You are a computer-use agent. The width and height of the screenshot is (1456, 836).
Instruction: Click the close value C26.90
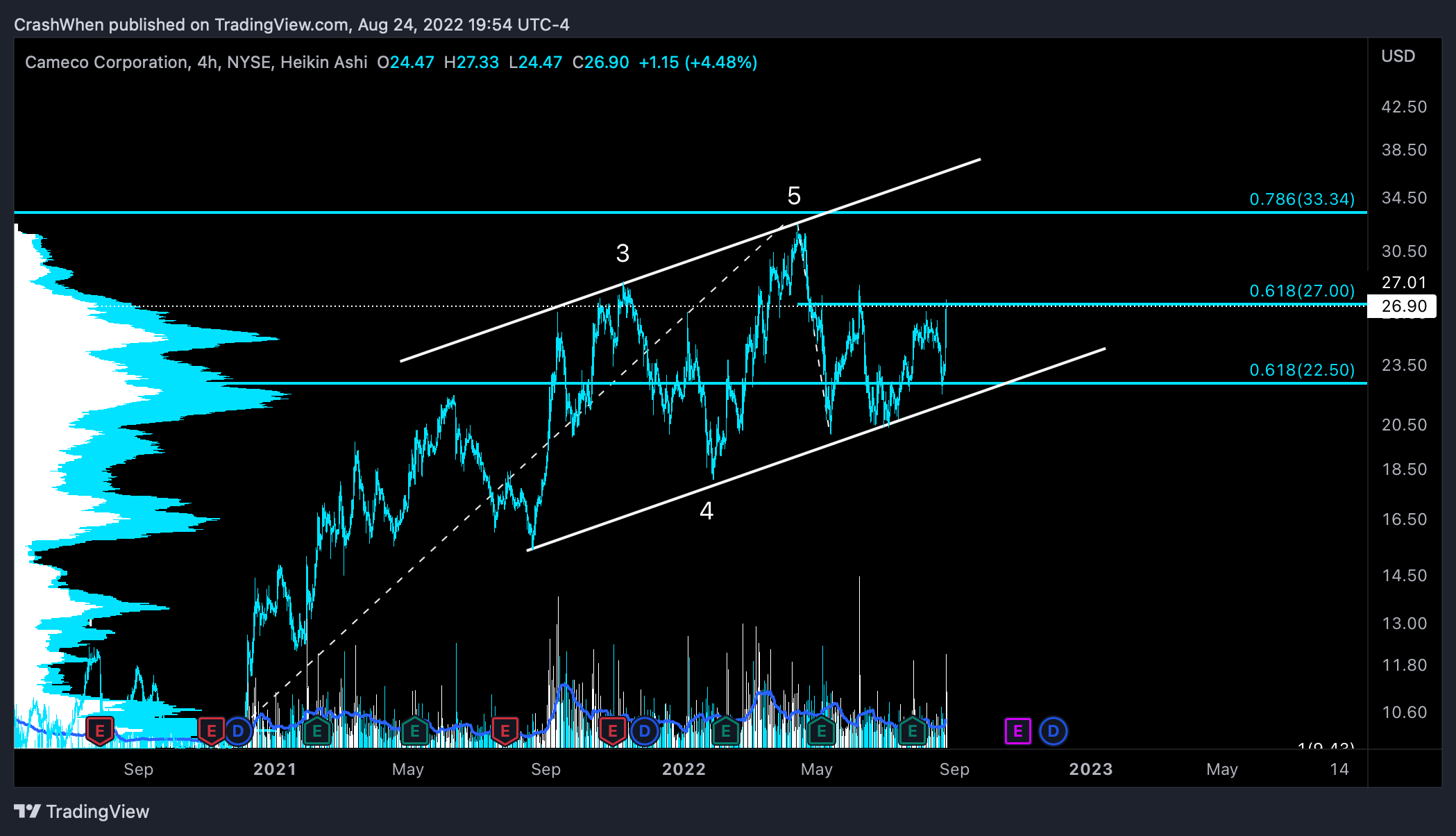coord(600,62)
